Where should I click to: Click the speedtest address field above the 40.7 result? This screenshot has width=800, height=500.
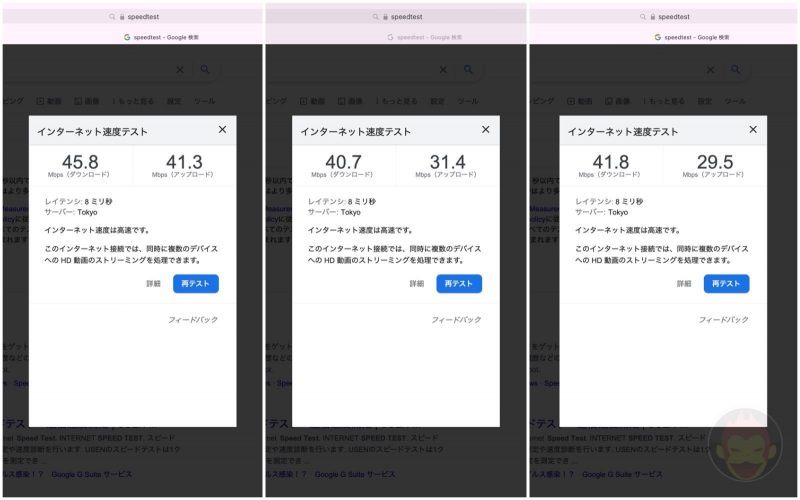[x=396, y=16]
